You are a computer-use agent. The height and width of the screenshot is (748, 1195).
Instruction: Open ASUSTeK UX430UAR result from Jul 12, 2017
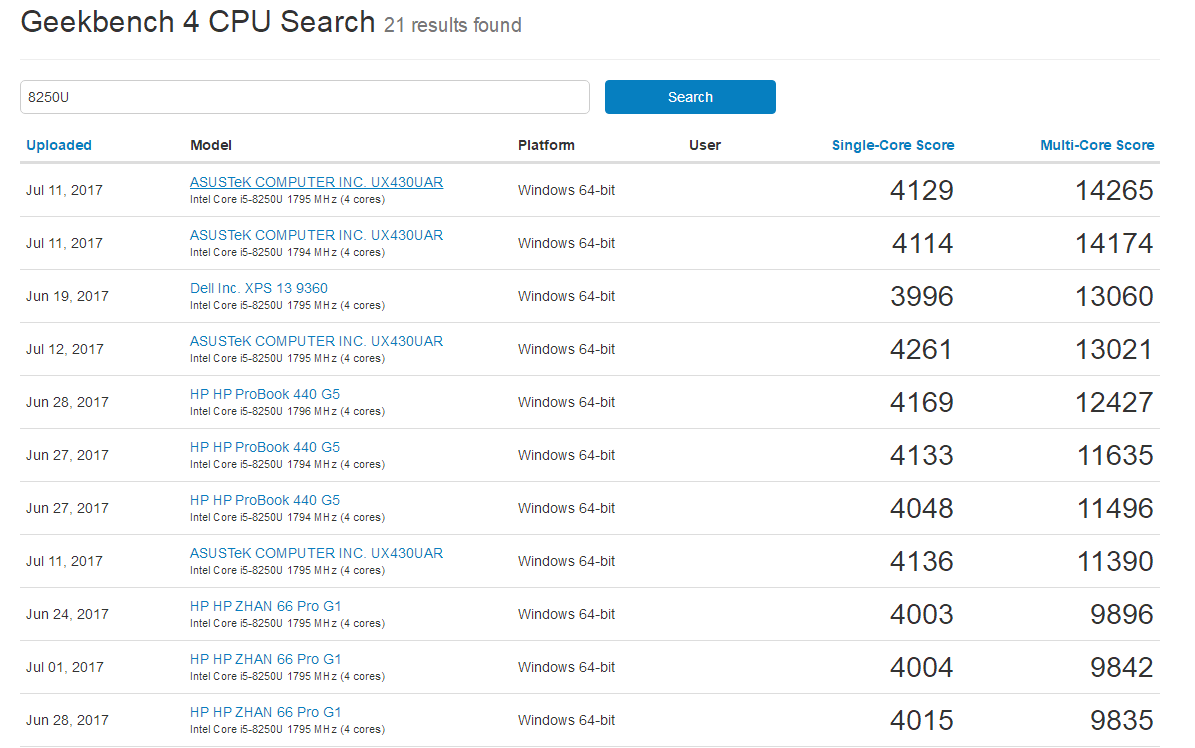pyautogui.click(x=316, y=341)
